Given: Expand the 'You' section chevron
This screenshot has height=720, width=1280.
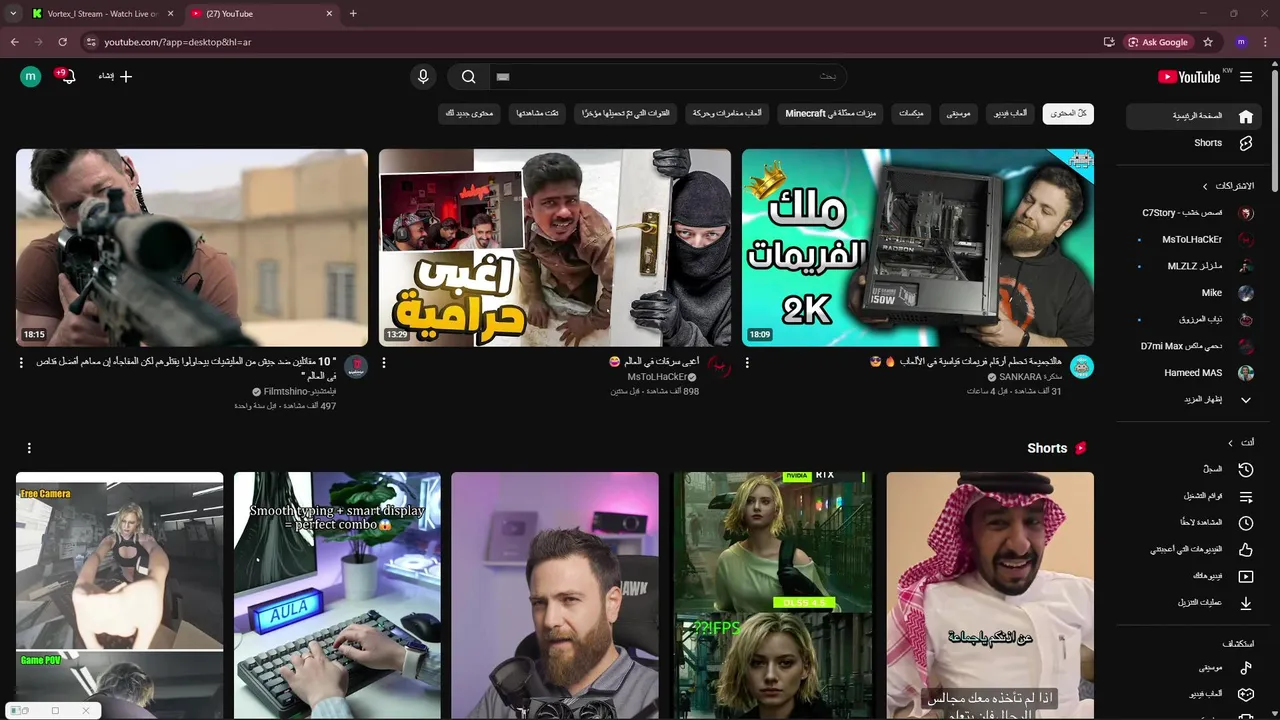Looking at the screenshot, I should [x=1231, y=443].
